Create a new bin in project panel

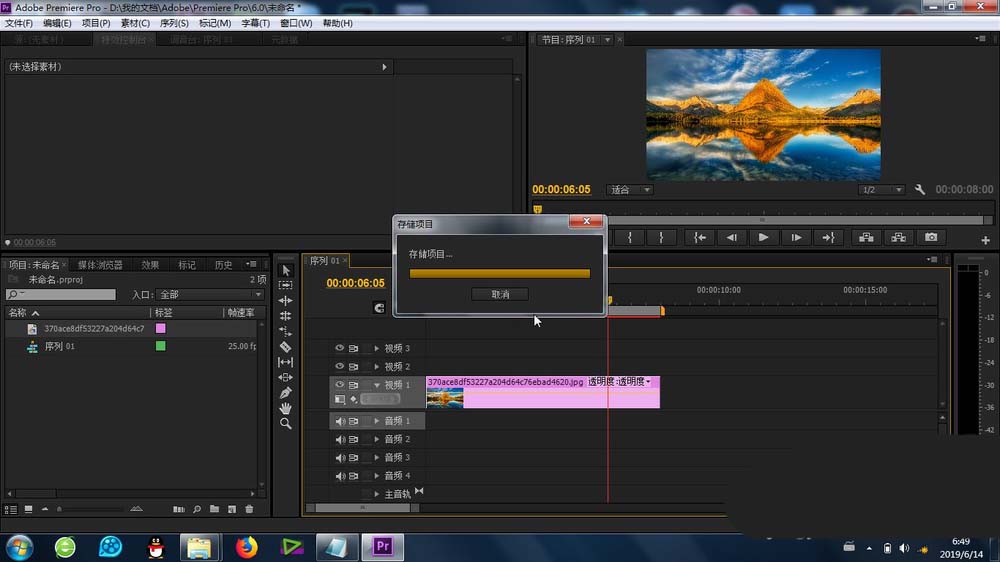tap(214, 509)
